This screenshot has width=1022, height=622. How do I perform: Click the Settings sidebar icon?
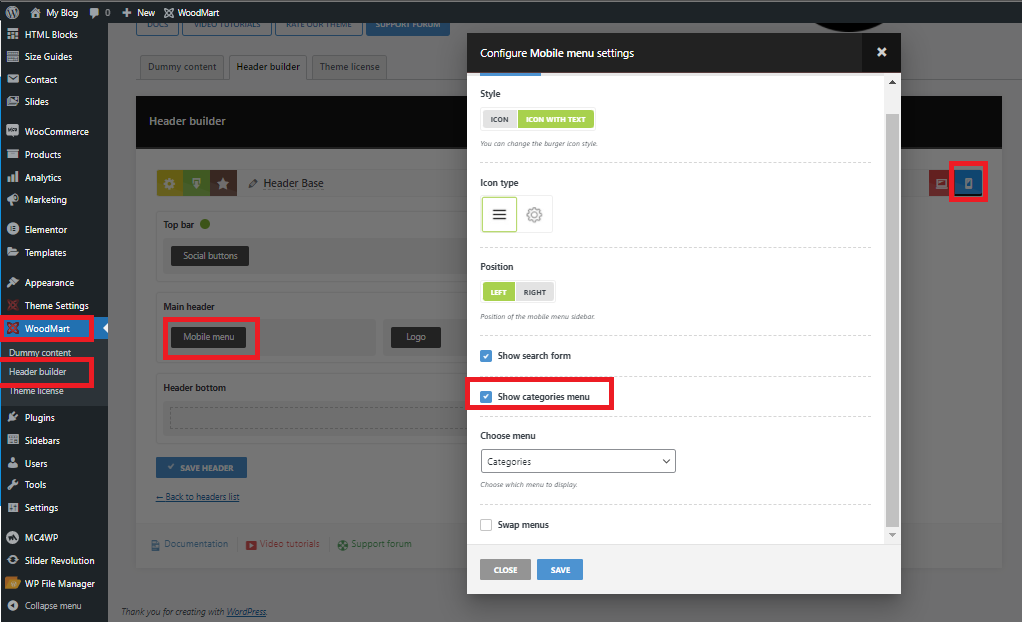click(x=12, y=507)
